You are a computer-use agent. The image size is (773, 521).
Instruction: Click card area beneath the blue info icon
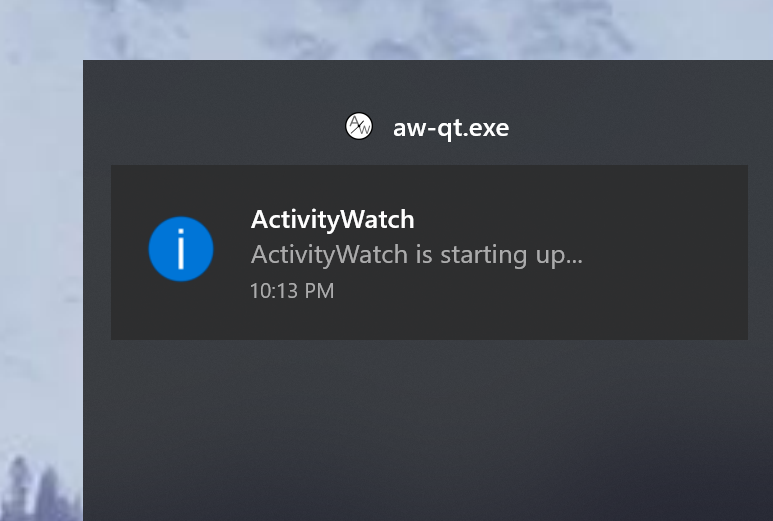[181, 311]
